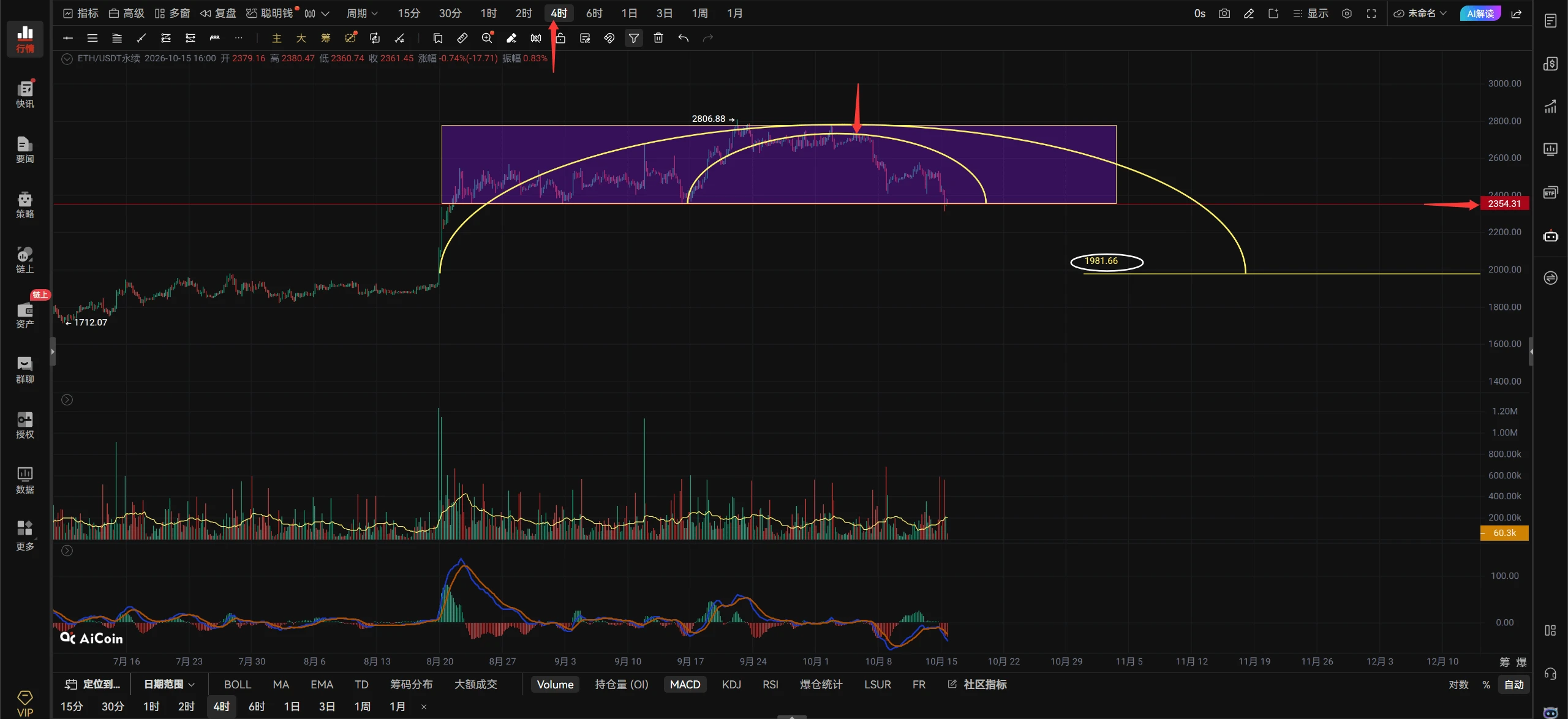The width and height of the screenshot is (1568, 719).
Task: Select the magnifier zoom-in tool
Action: (x=487, y=38)
